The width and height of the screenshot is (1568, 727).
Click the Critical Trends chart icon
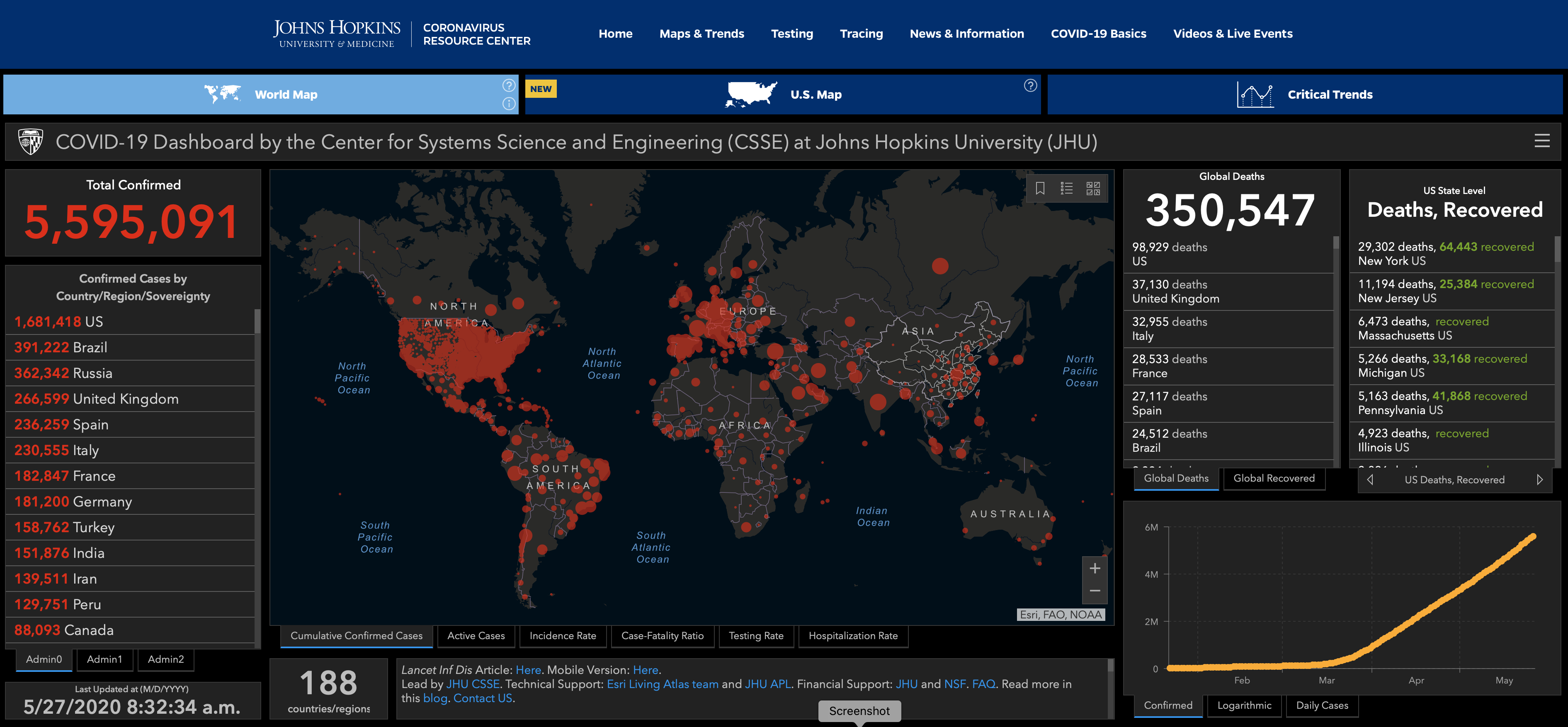tap(1255, 95)
